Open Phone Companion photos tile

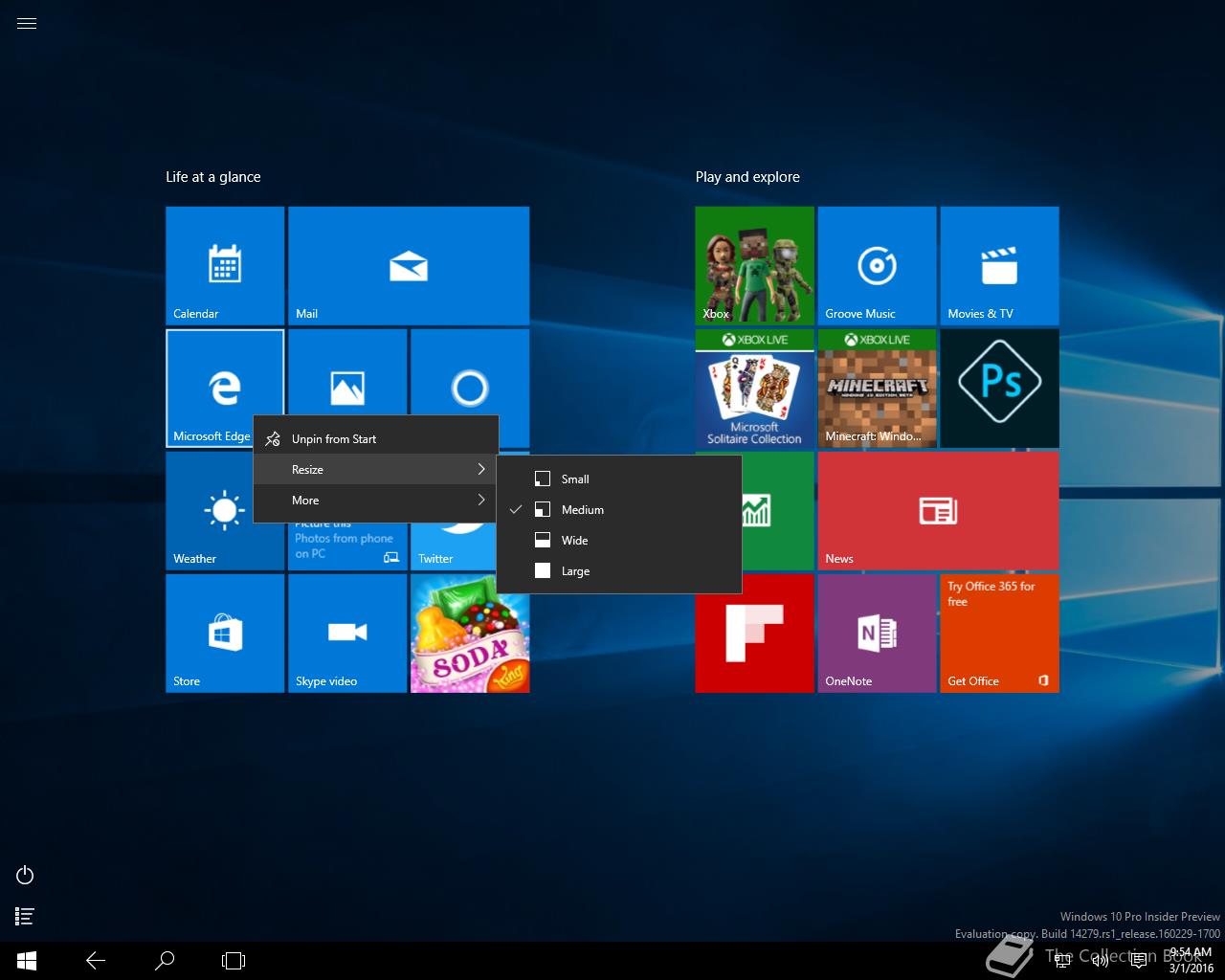(x=347, y=546)
